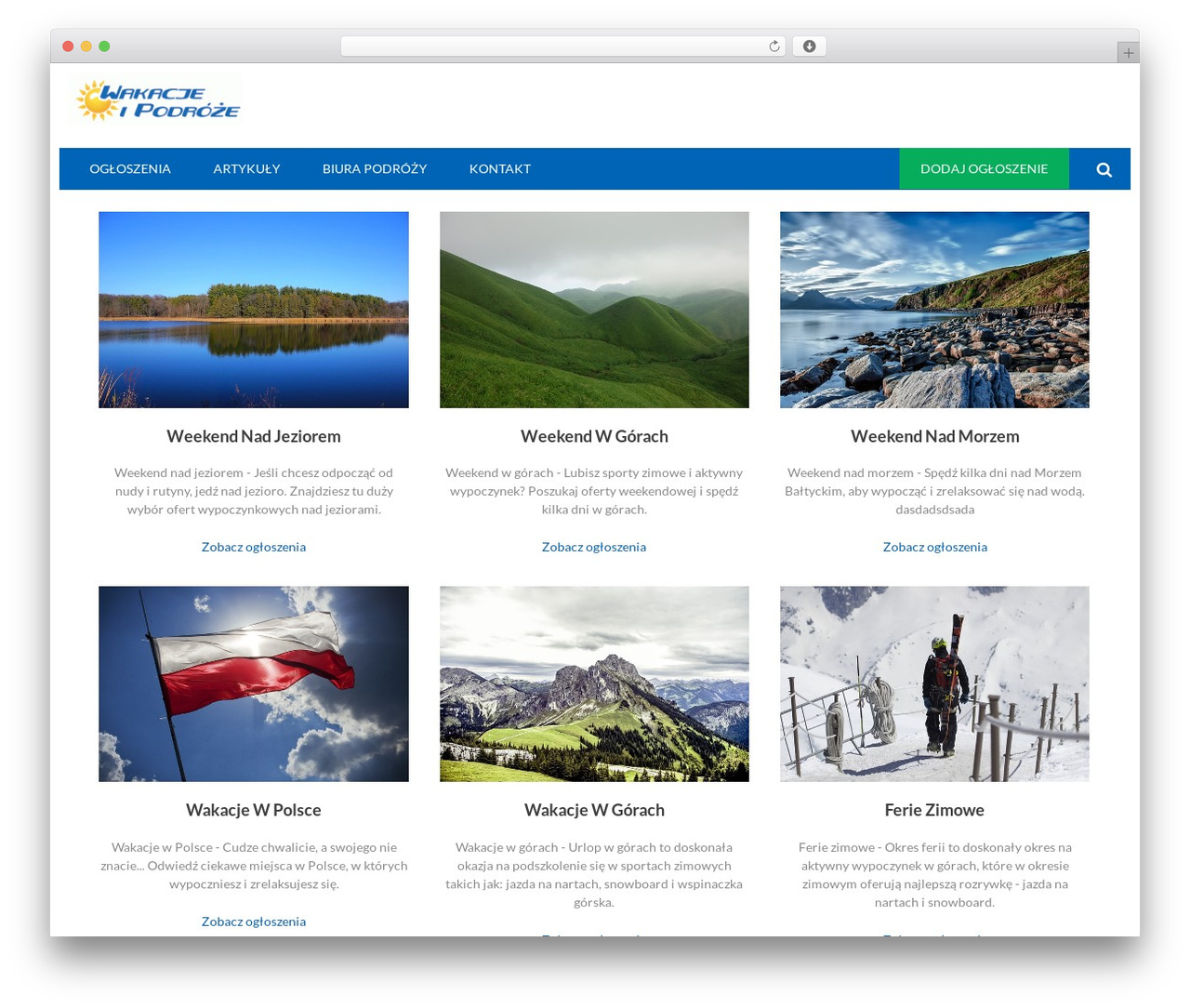Open Ferie Zimowe skier thumbnail
Image resolution: width=1190 pixels, height=1008 pixels.
(934, 683)
